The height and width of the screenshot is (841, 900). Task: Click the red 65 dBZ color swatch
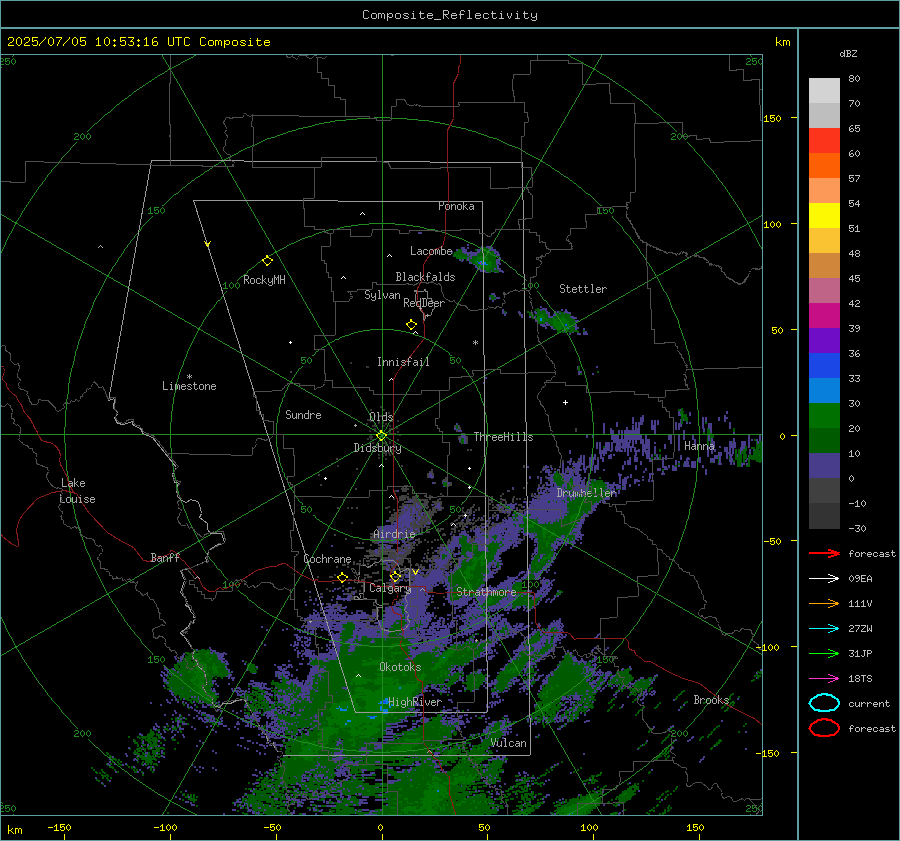pyautogui.click(x=824, y=140)
